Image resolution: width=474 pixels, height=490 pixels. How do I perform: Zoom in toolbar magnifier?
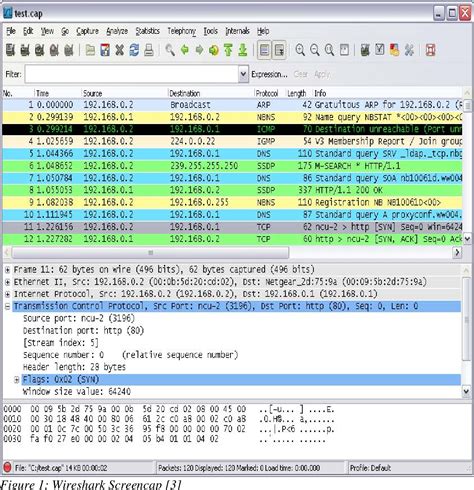point(300,50)
